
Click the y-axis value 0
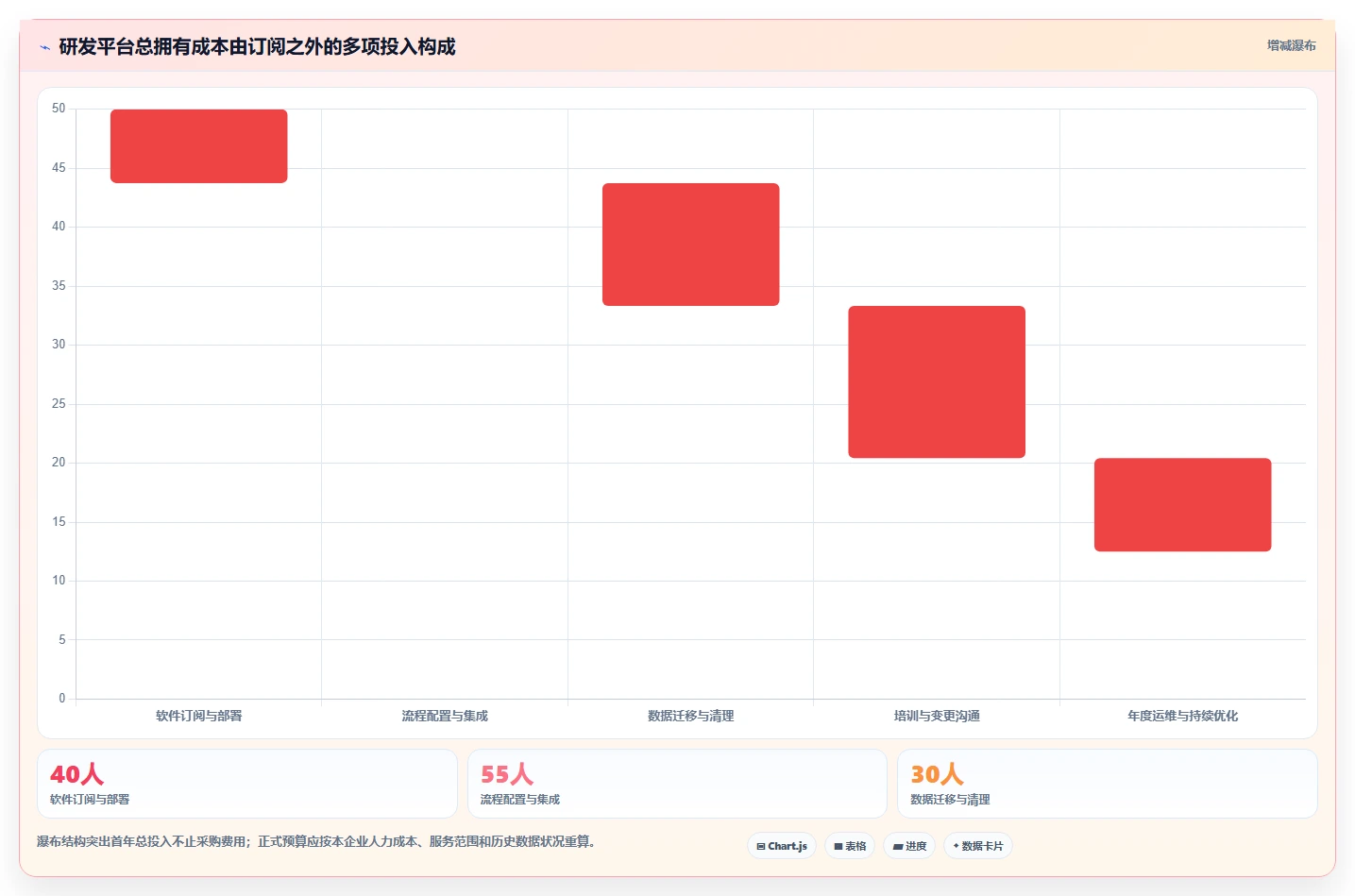coord(62,699)
